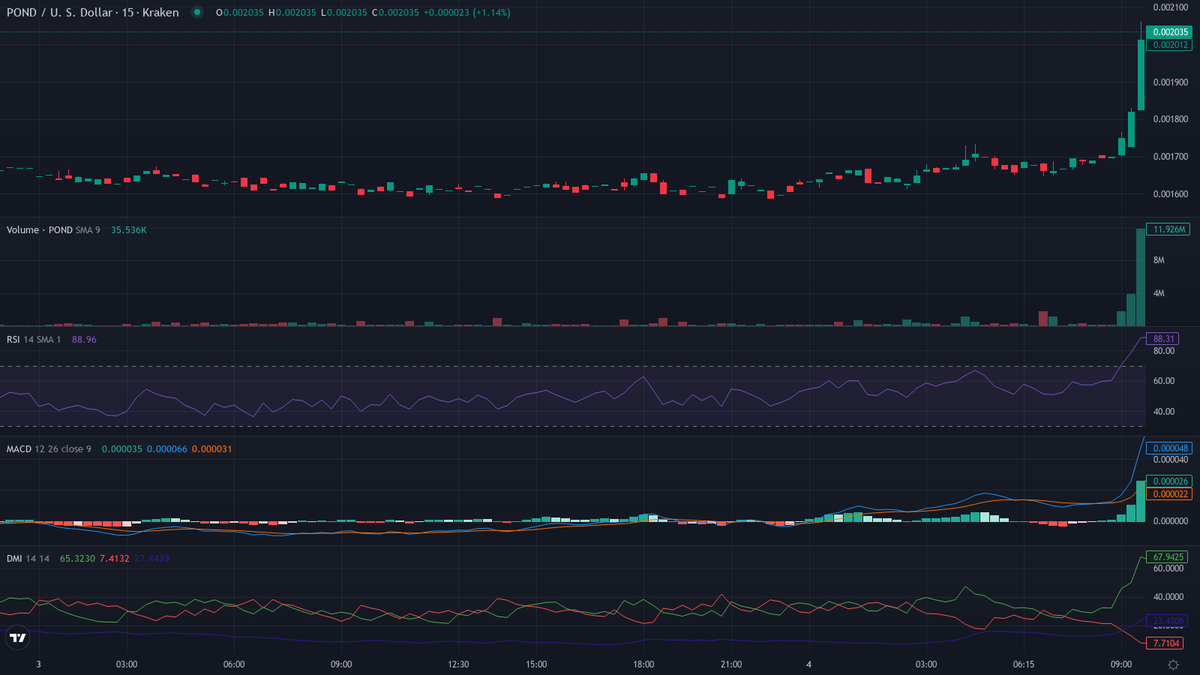
Task: Click 06:00 on the time axis
Action: (x=233, y=664)
